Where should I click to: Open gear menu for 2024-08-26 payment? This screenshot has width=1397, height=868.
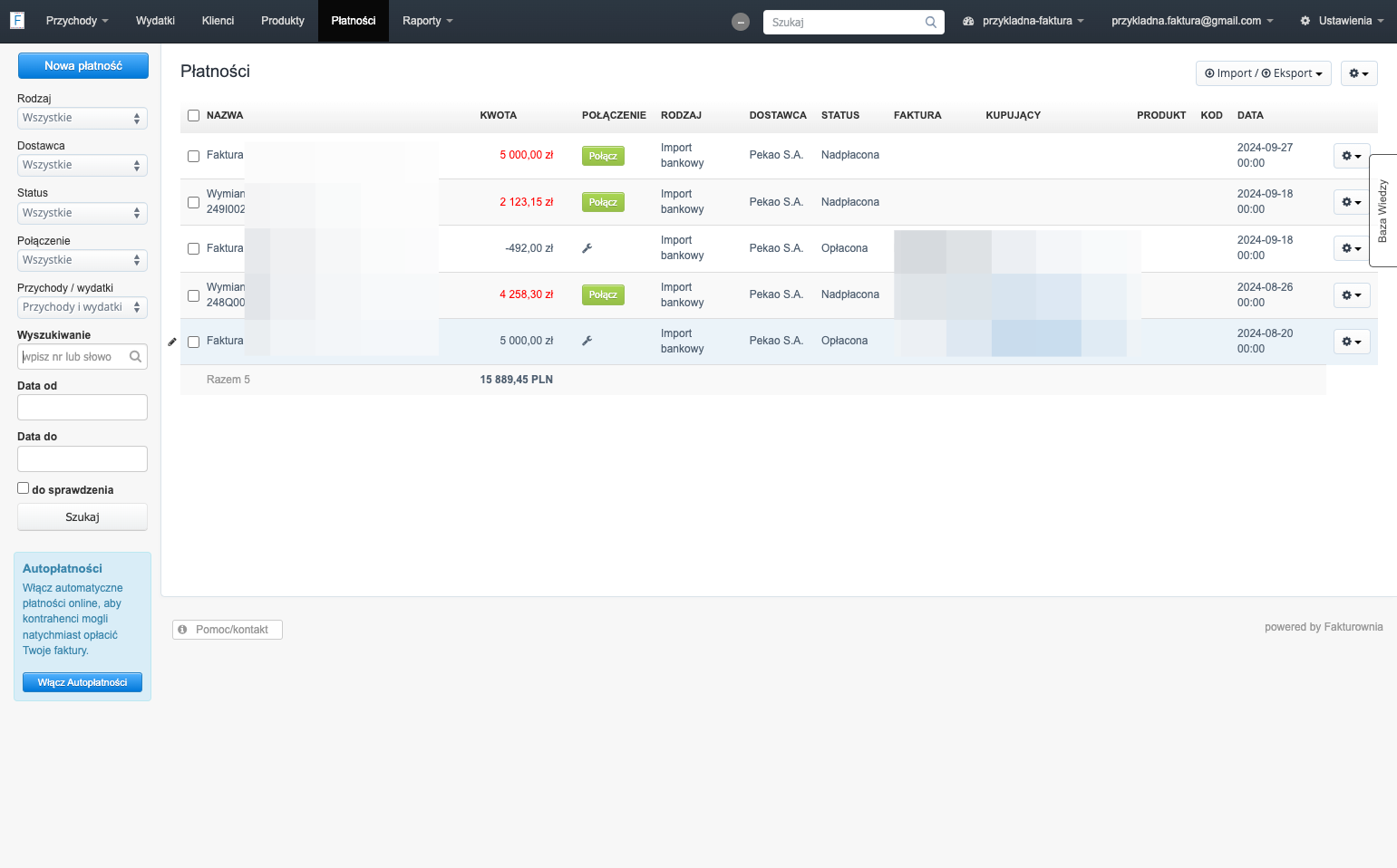point(1352,295)
